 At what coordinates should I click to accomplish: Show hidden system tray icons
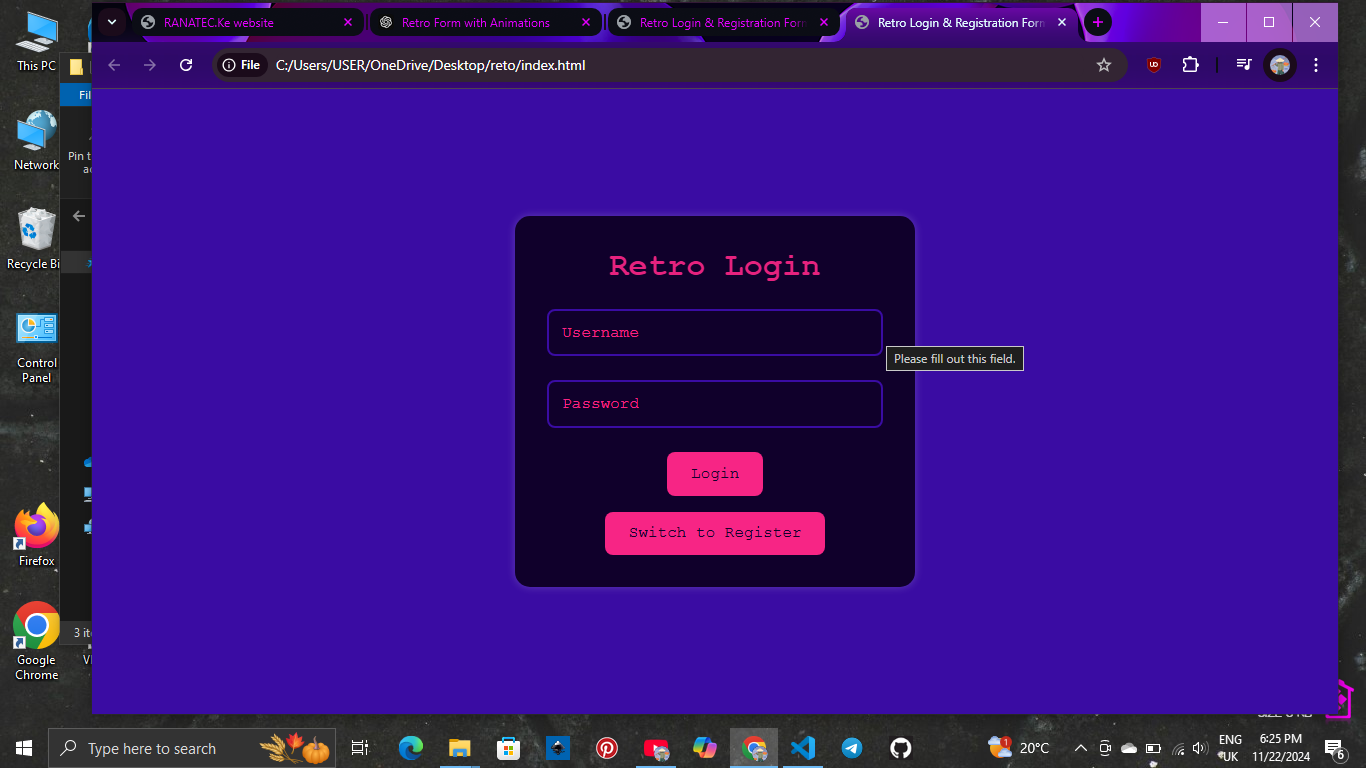(1080, 748)
